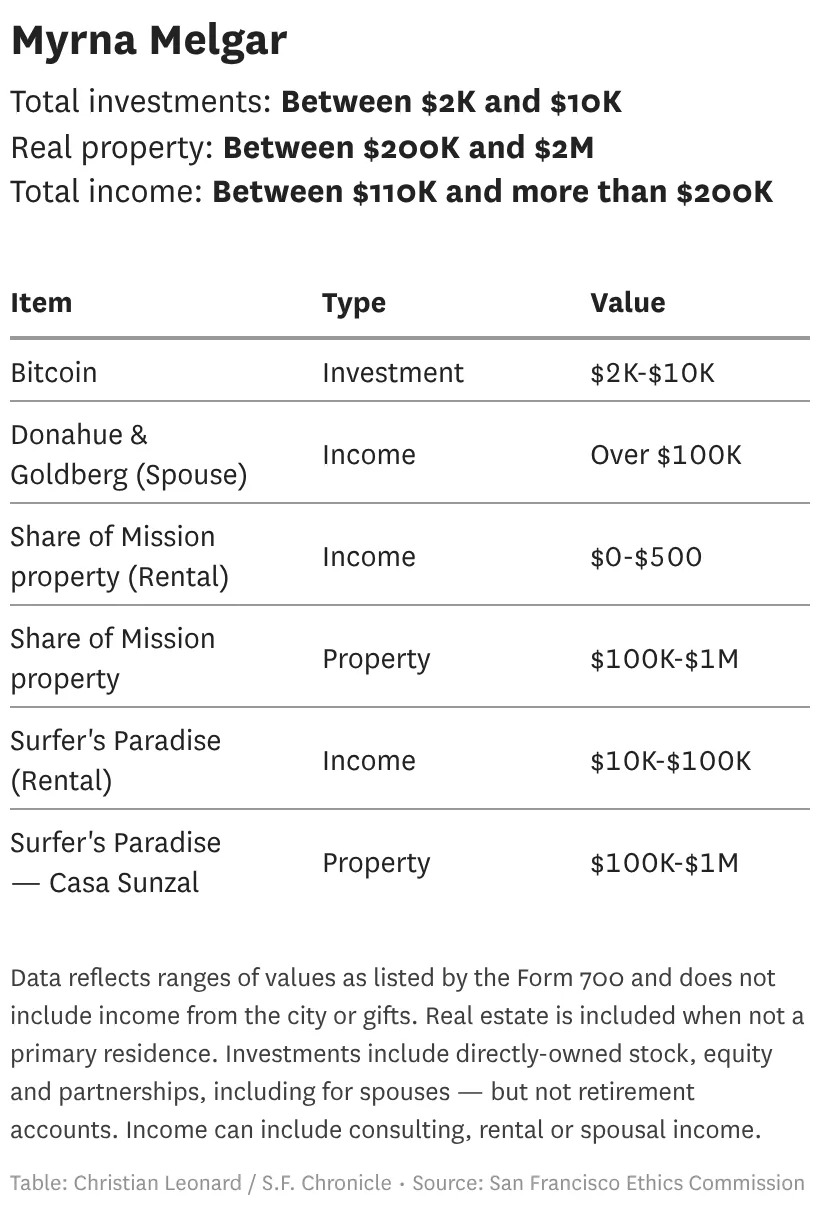Click Surfer's Paradise — Casa Sunzal item
The height and width of the screenshot is (1210, 820).
coord(115,862)
